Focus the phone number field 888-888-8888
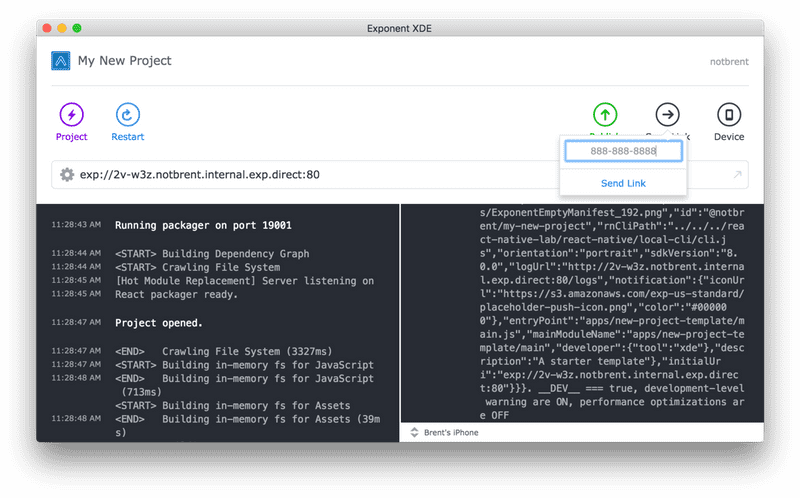800x498 pixels. point(623,151)
